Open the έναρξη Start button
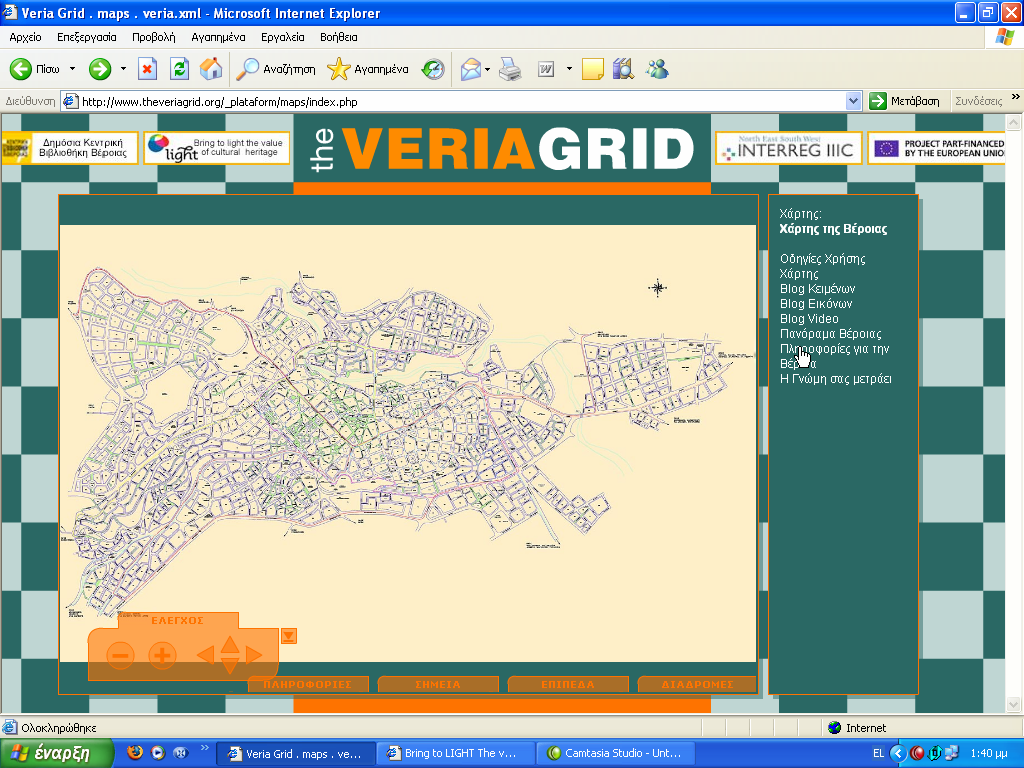This screenshot has width=1024, height=768. pyautogui.click(x=57, y=753)
